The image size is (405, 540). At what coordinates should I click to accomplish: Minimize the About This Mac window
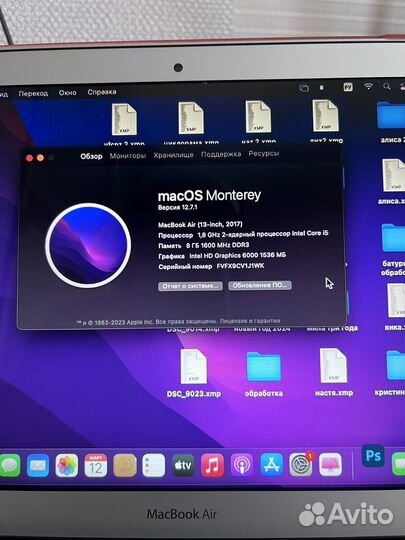(40, 158)
